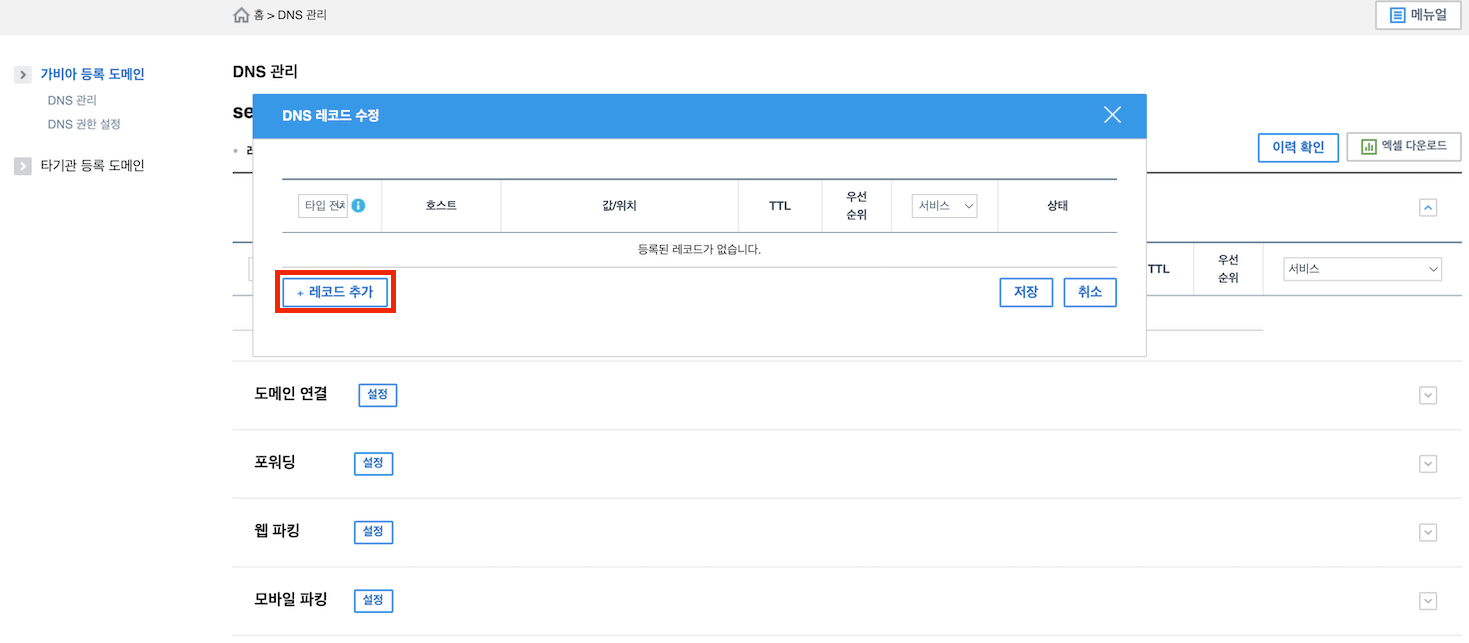1469x643 pixels.
Task: Click the 상태 column header
Action: 1057,206
